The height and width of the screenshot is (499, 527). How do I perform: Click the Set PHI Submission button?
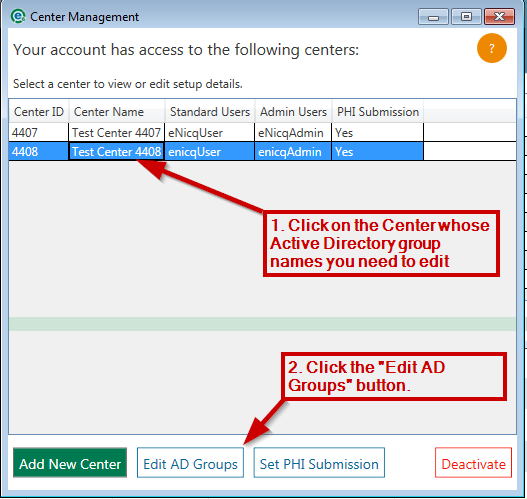(319, 463)
